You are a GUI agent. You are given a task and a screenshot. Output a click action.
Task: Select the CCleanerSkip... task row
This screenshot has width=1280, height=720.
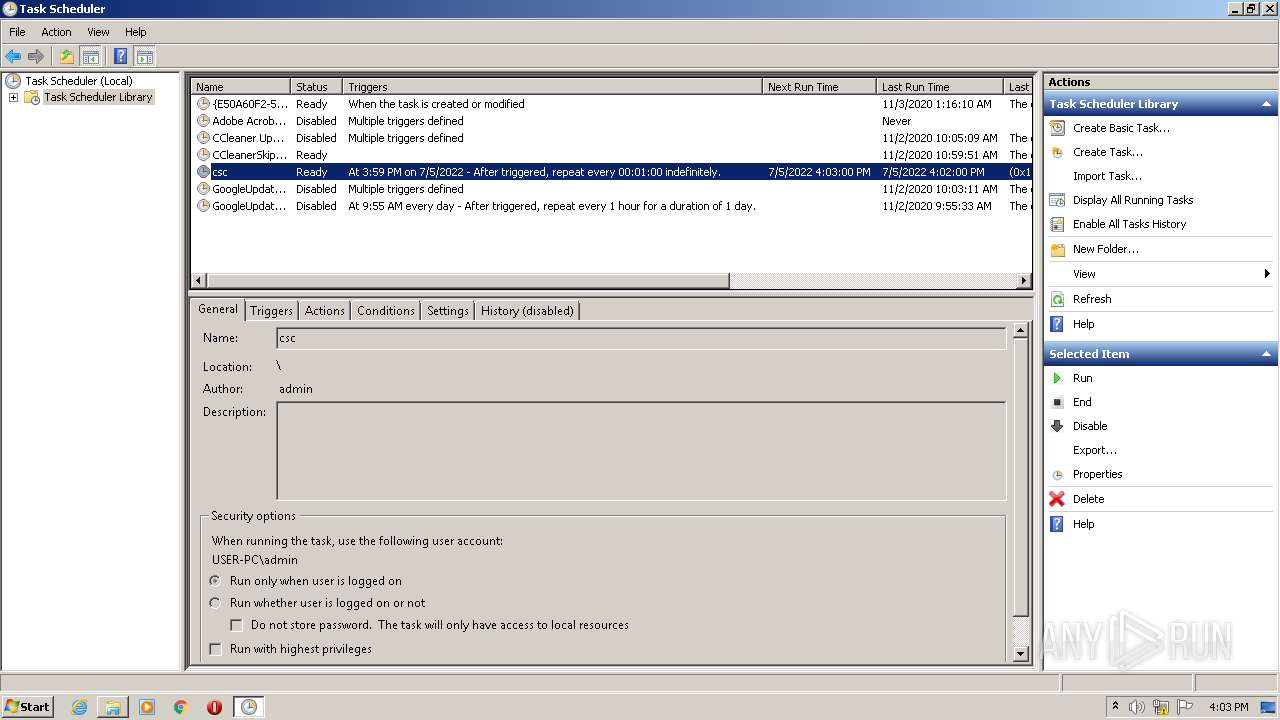[611, 155]
